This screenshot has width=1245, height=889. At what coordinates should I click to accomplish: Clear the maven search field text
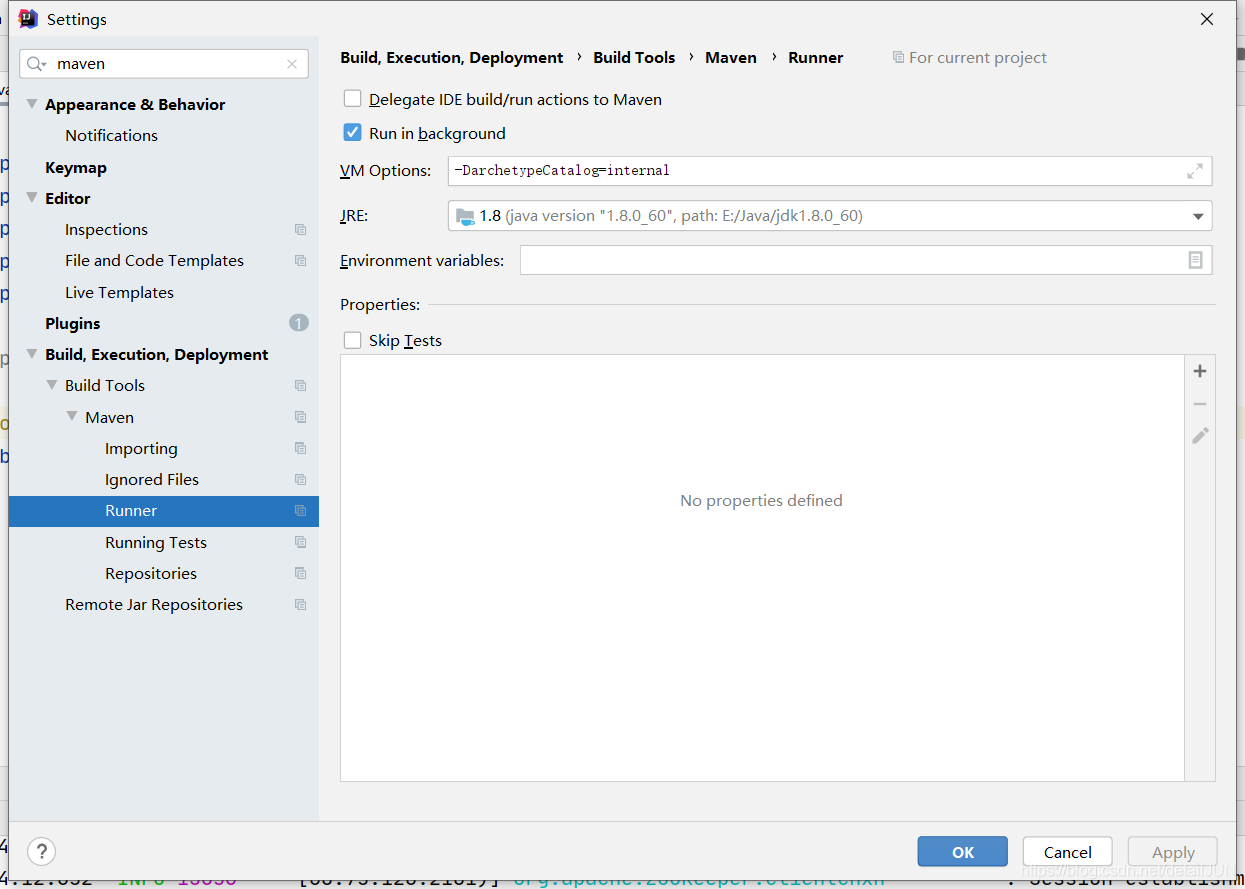click(292, 64)
